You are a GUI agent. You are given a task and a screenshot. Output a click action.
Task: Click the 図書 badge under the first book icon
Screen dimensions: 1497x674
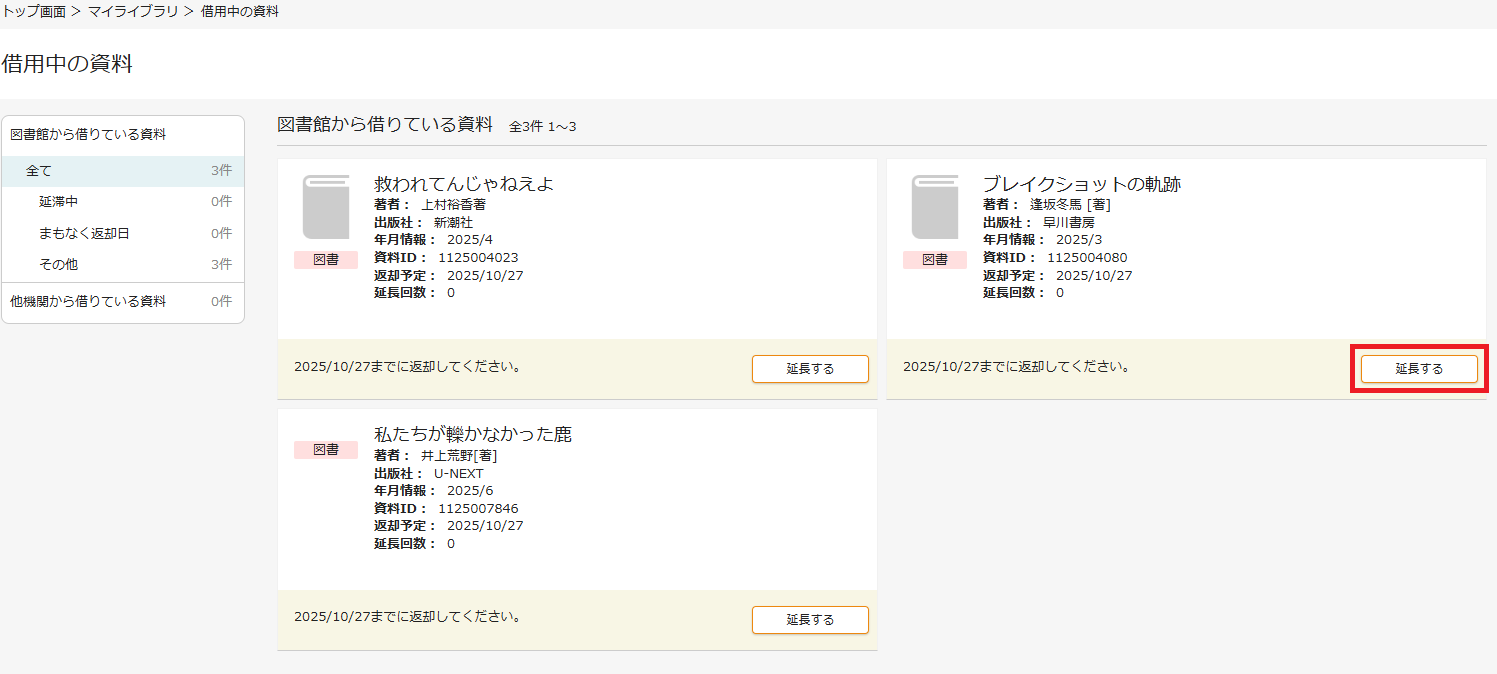click(x=325, y=259)
